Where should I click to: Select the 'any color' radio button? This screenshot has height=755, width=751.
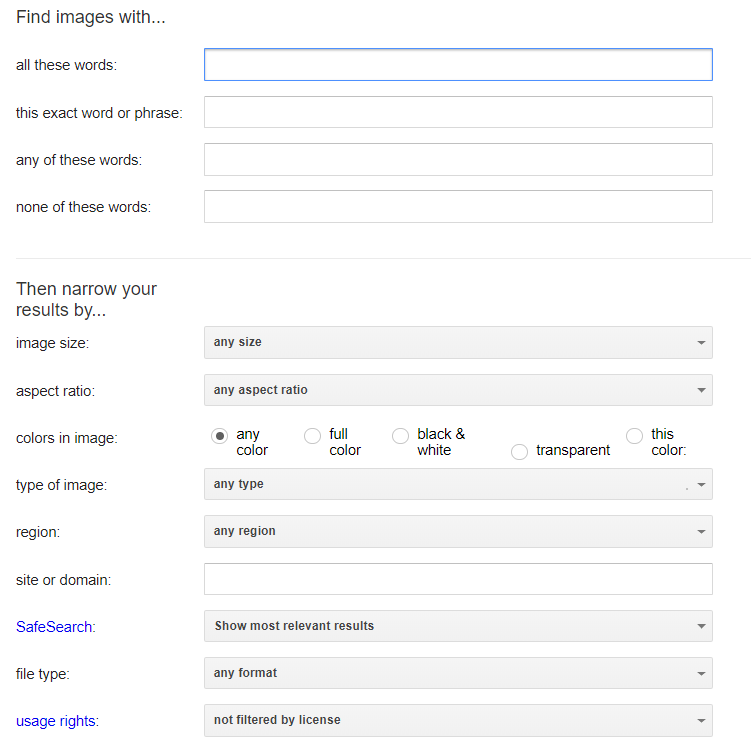(220, 436)
